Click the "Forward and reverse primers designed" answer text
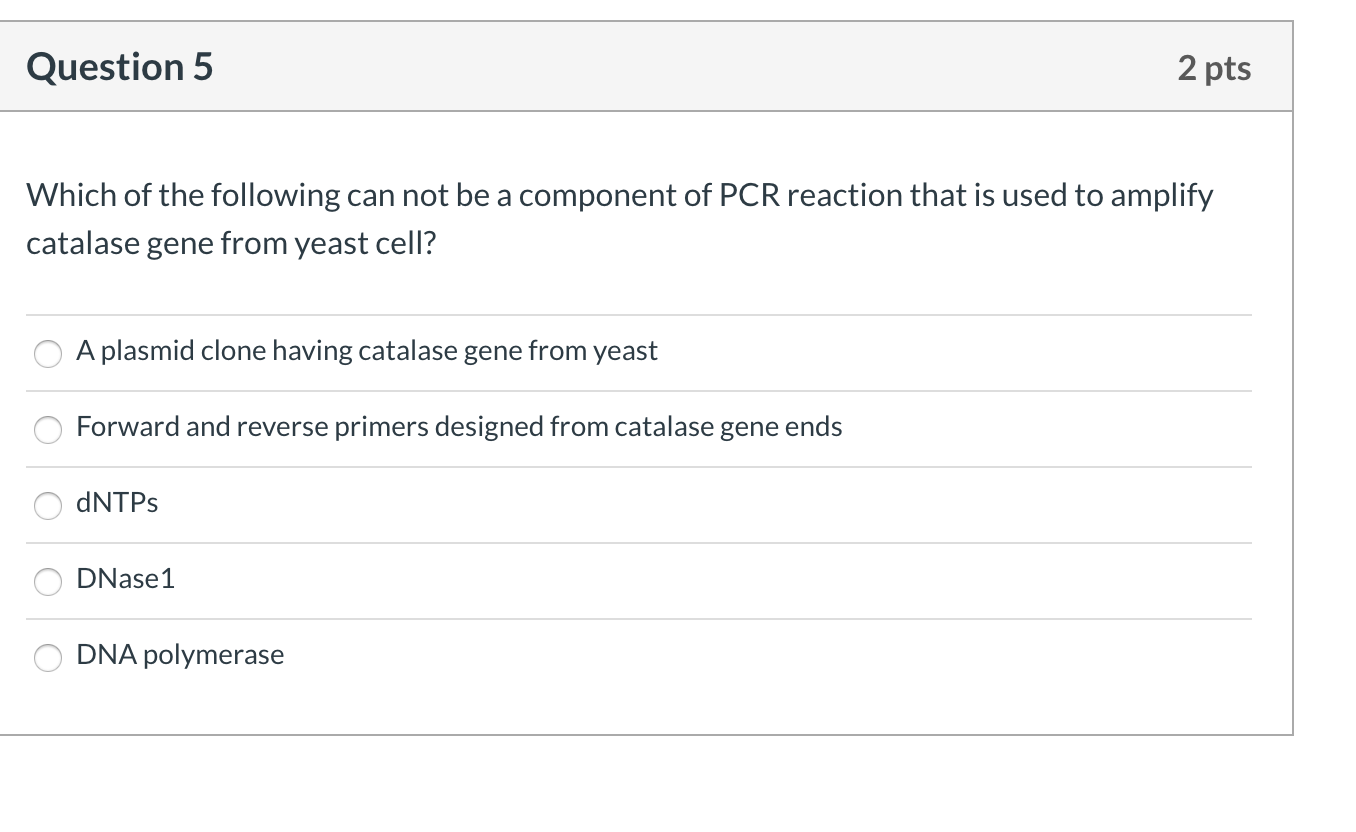Viewport: 1356px width, 832px height. [459, 427]
